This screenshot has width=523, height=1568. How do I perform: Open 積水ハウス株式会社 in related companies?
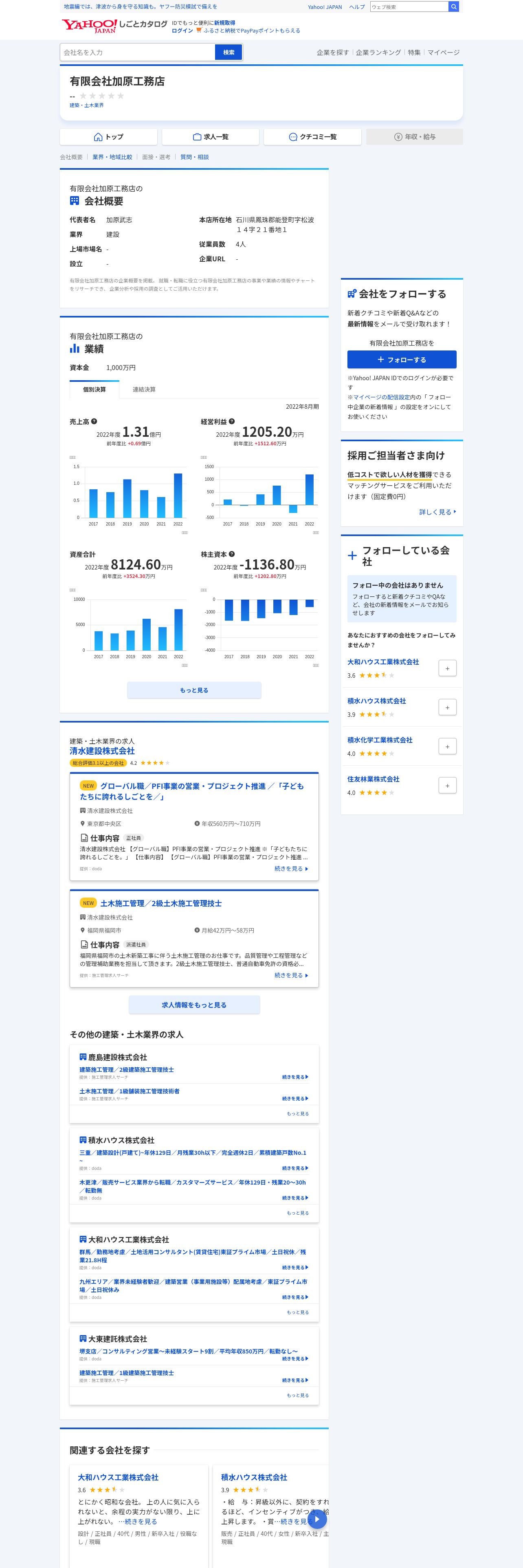(254, 1477)
